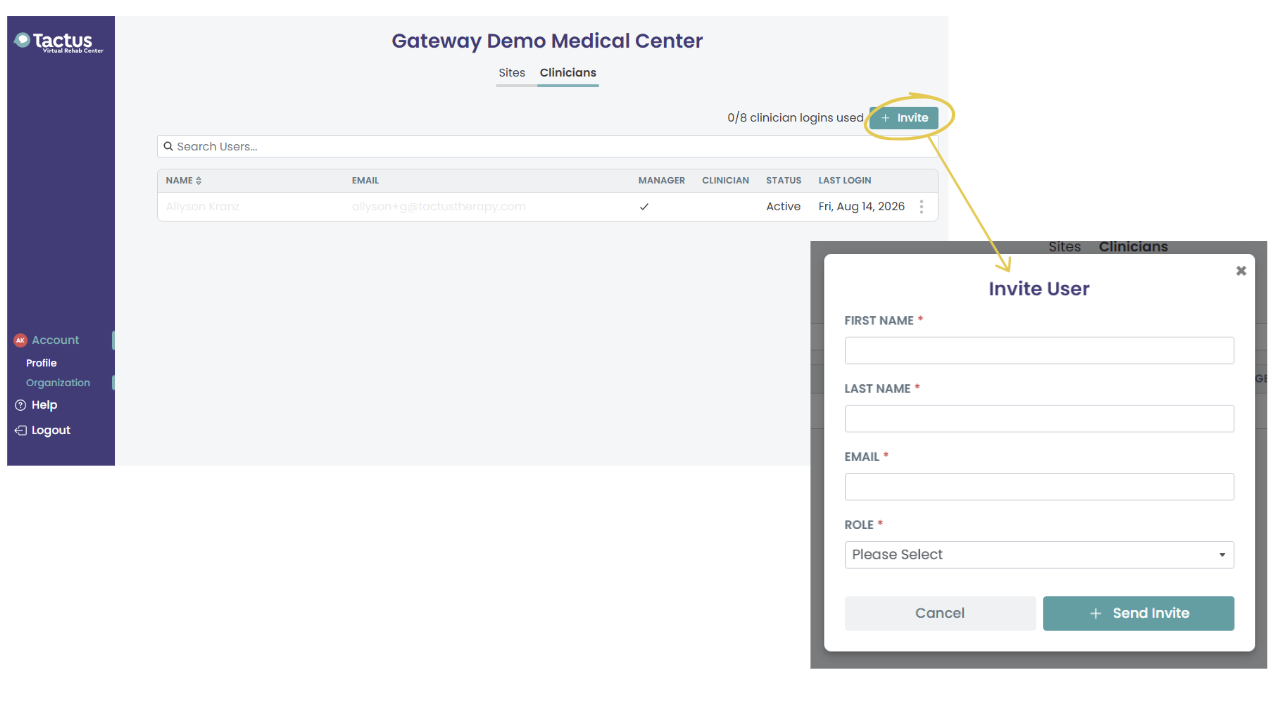Go to Profile in the sidebar

[41, 363]
